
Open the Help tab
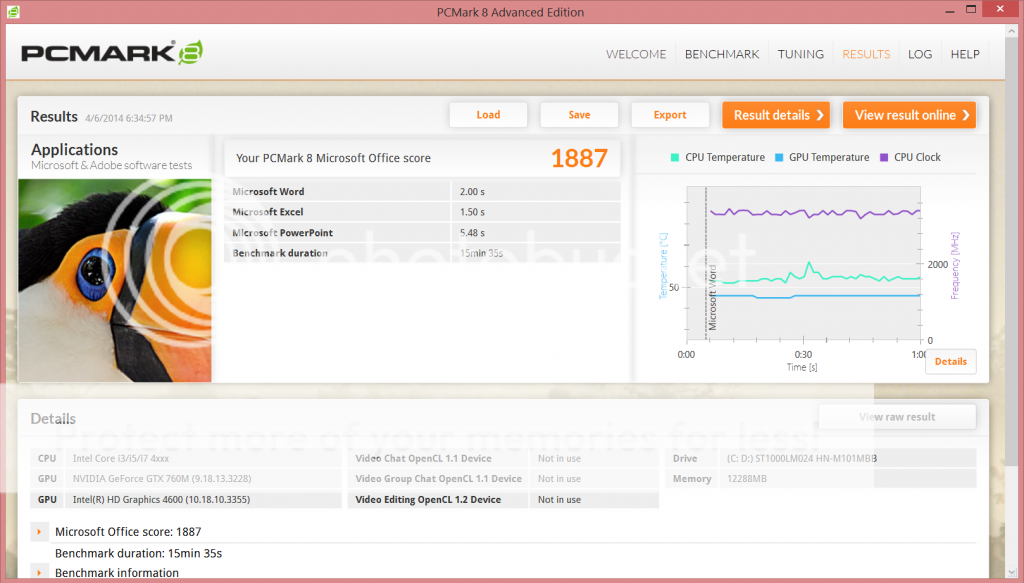click(x=965, y=54)
